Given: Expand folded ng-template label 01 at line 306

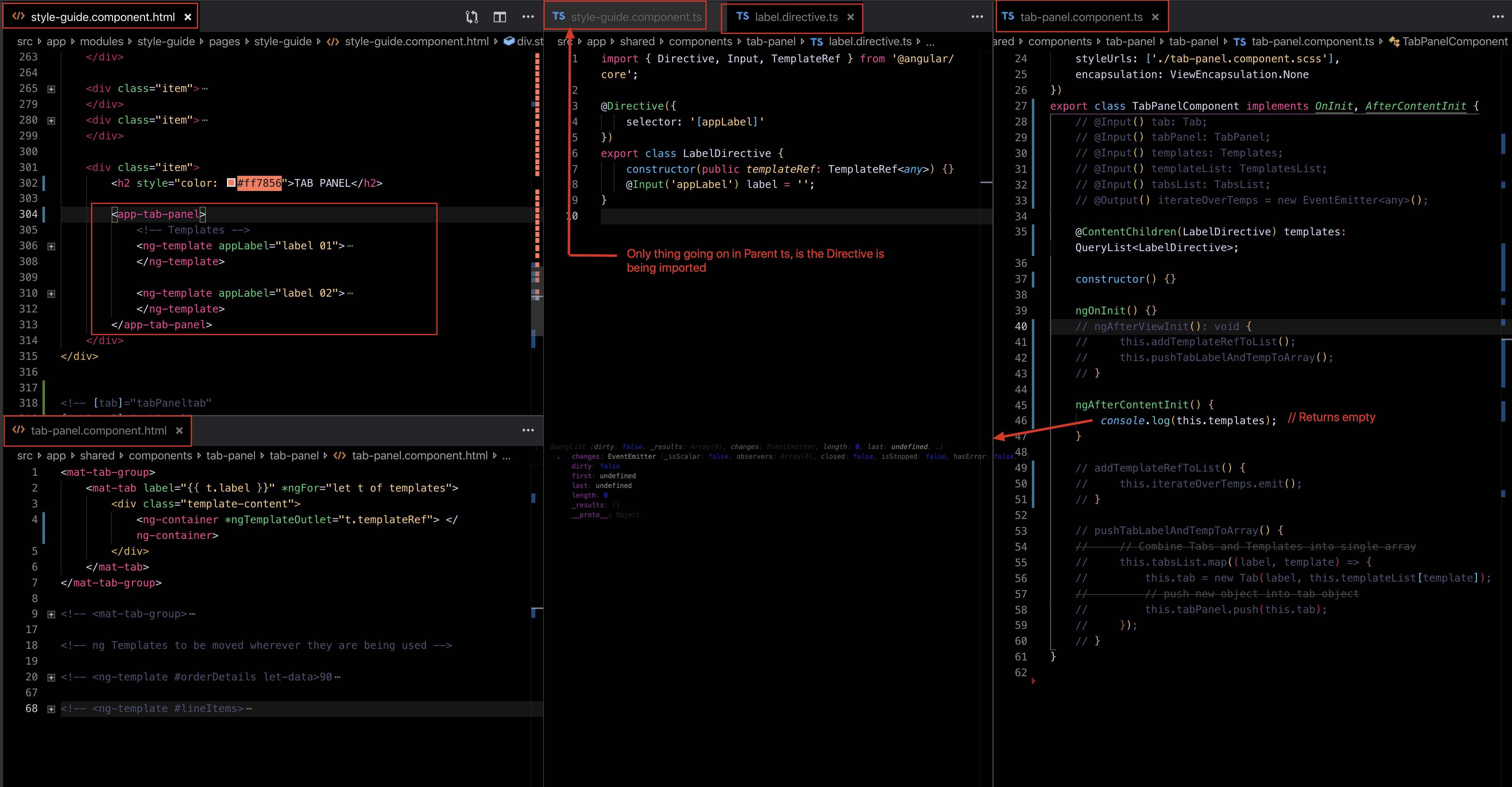Looking at the screenshot, I should pos(51,247).
